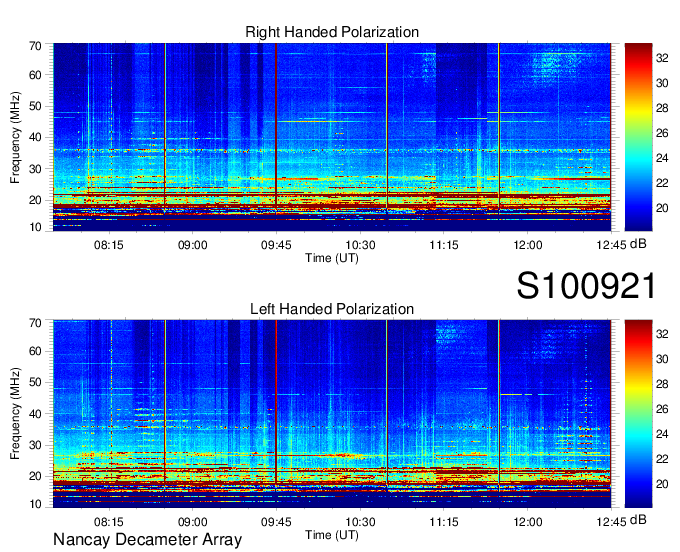Click 09:45 on top panel time axis
This screenshot has width=680, height=552.
click(276, 245)
